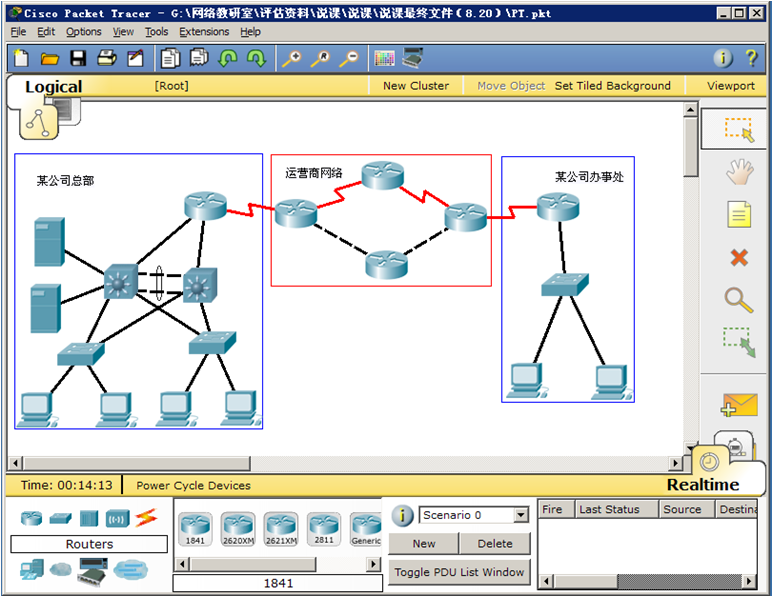
Task: Switch to Realtime mode
Action: (x=703, y=484)
